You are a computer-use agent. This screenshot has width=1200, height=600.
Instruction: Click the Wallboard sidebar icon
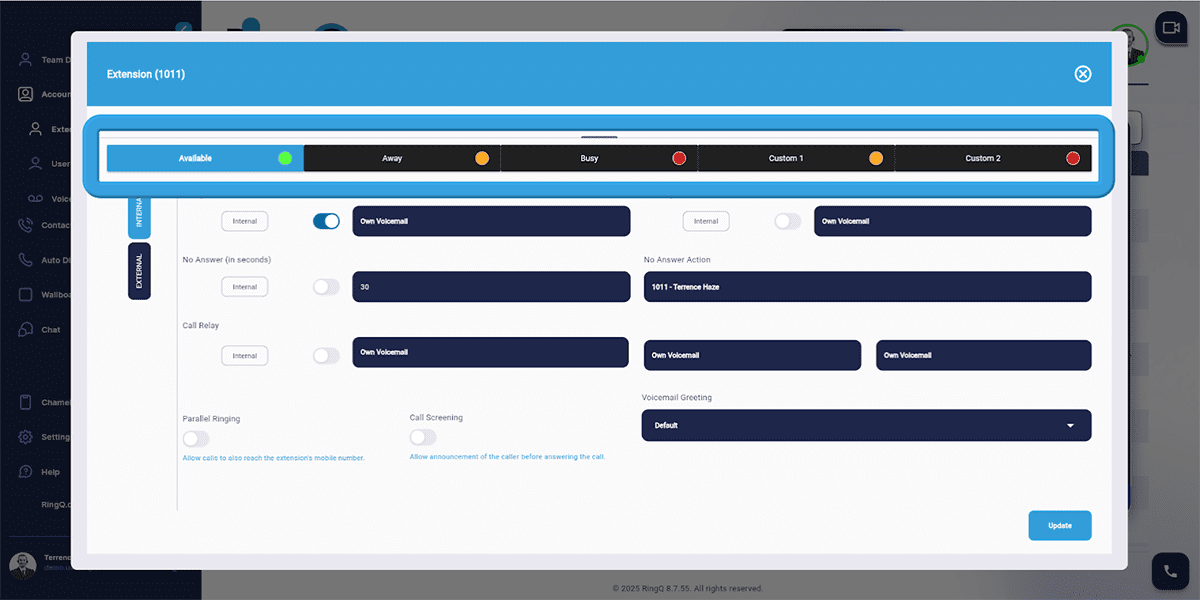coord(26,295)
